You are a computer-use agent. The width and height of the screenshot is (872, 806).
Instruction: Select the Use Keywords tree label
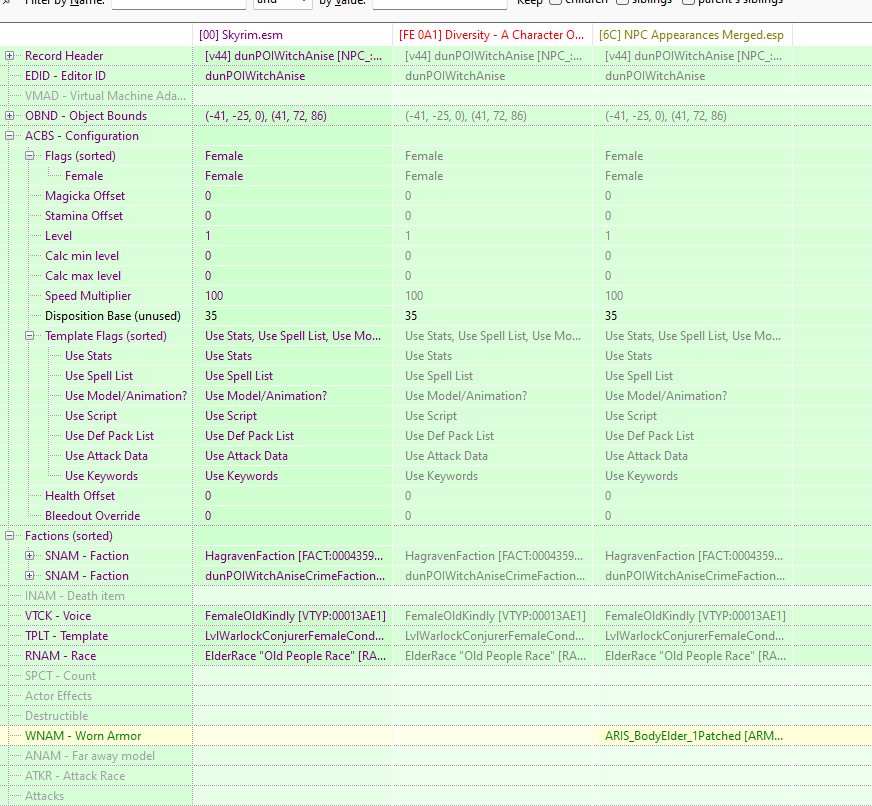101,476
